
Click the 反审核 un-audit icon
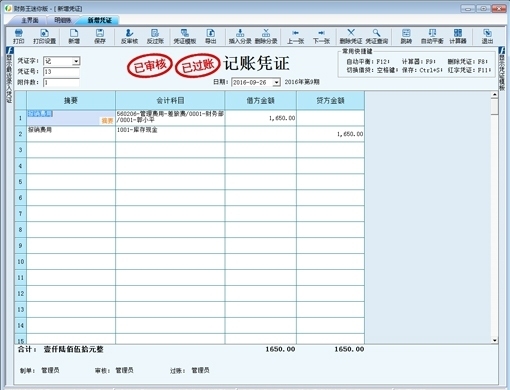129,36
